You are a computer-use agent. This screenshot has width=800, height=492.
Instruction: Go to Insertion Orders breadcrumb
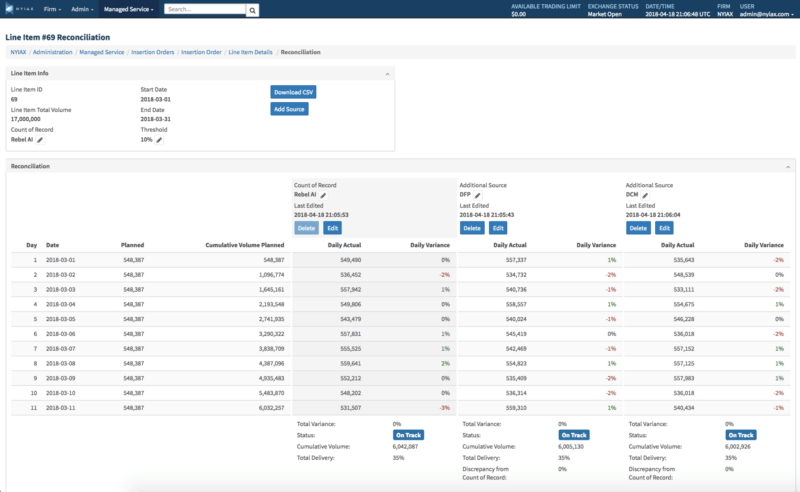[151, 51]
